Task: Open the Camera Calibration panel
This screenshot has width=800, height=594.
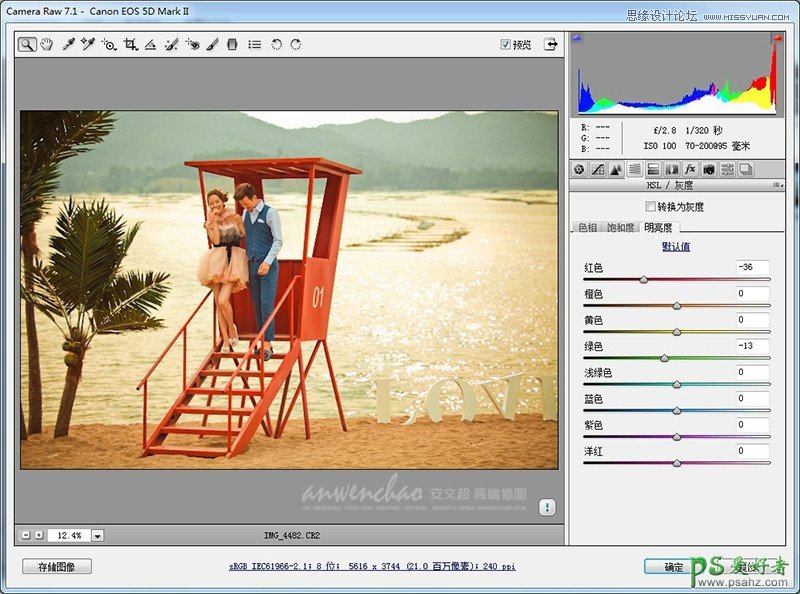Action: click(x=709, y=169)
